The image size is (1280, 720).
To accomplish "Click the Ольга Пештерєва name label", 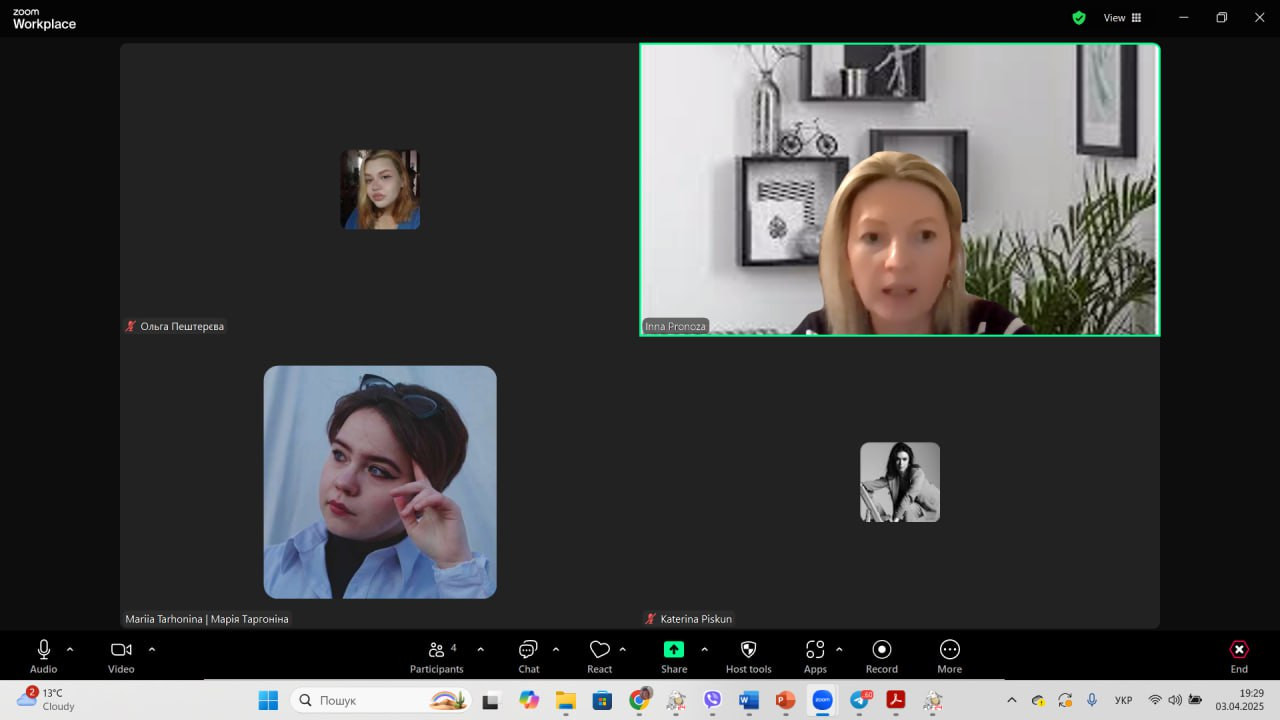I will click(182, 326).
